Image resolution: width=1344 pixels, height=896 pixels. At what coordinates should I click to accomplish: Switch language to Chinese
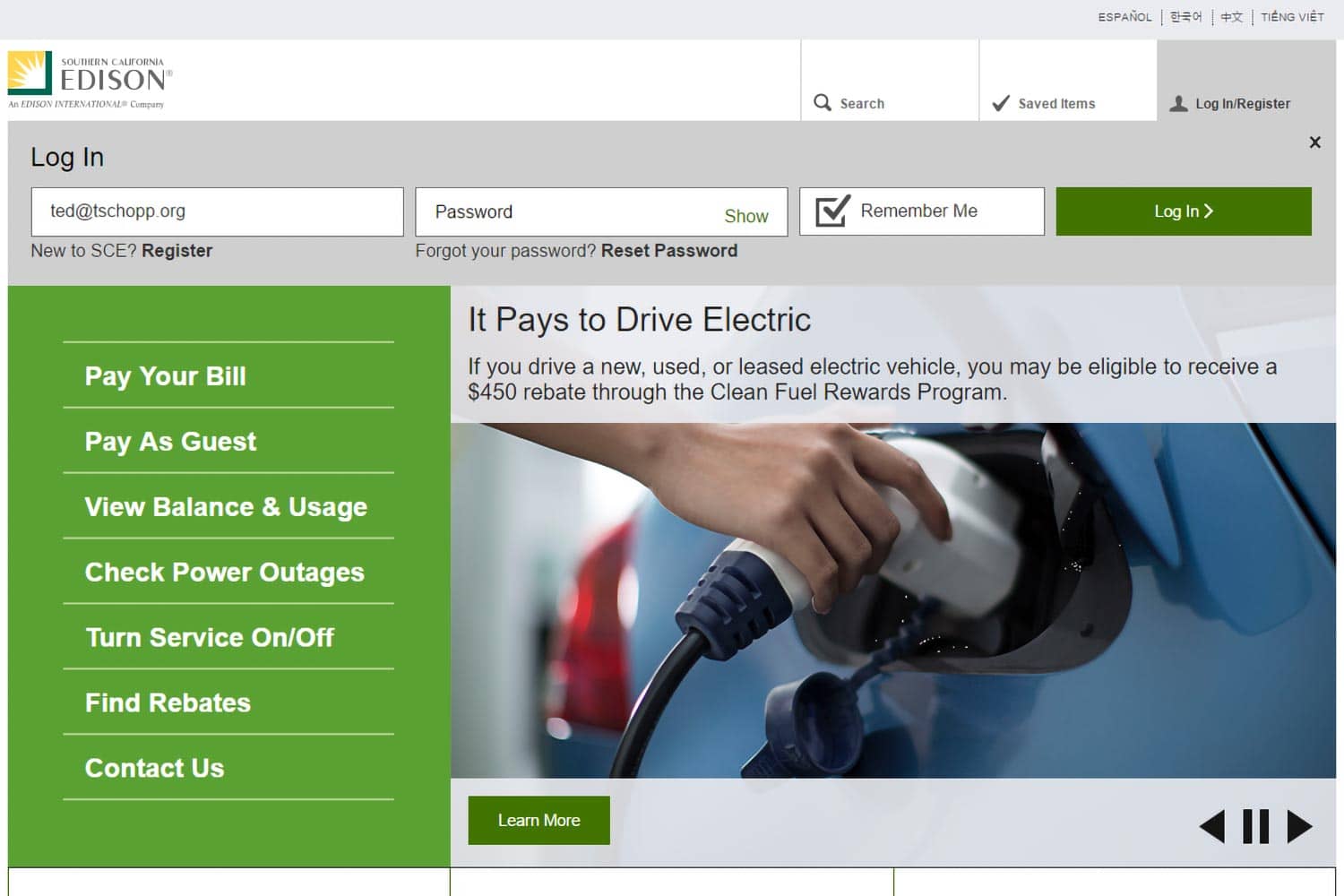[1231, 17]
